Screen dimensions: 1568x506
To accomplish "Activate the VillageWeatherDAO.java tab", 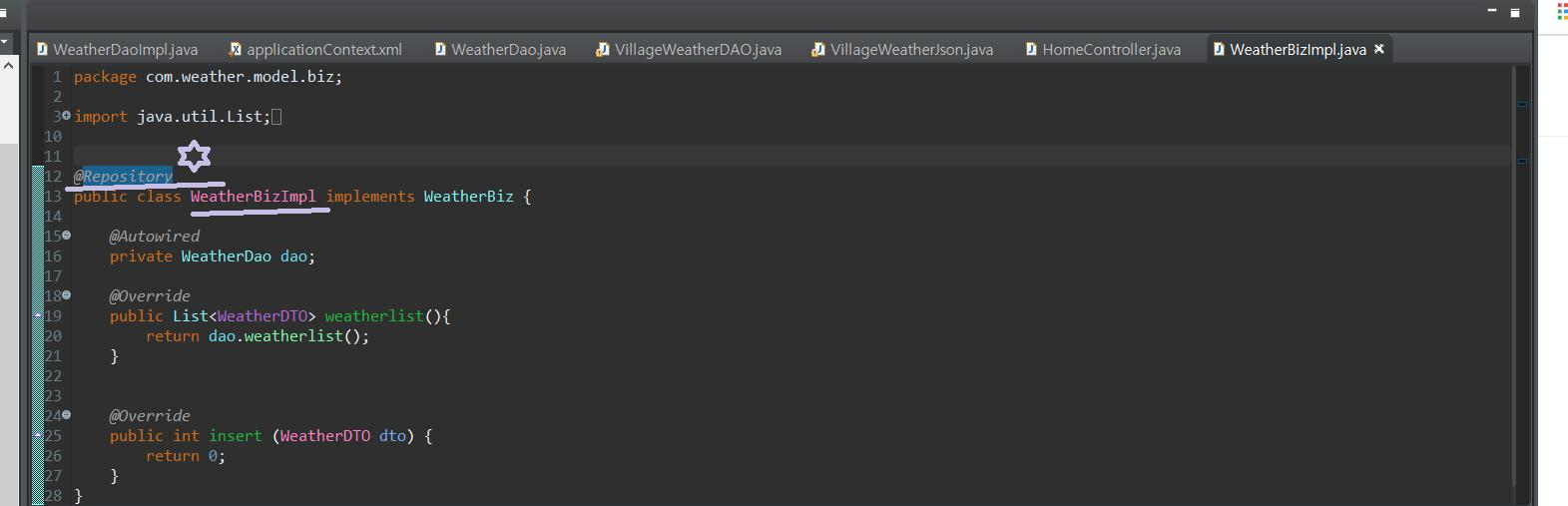I will coord(689,49).
